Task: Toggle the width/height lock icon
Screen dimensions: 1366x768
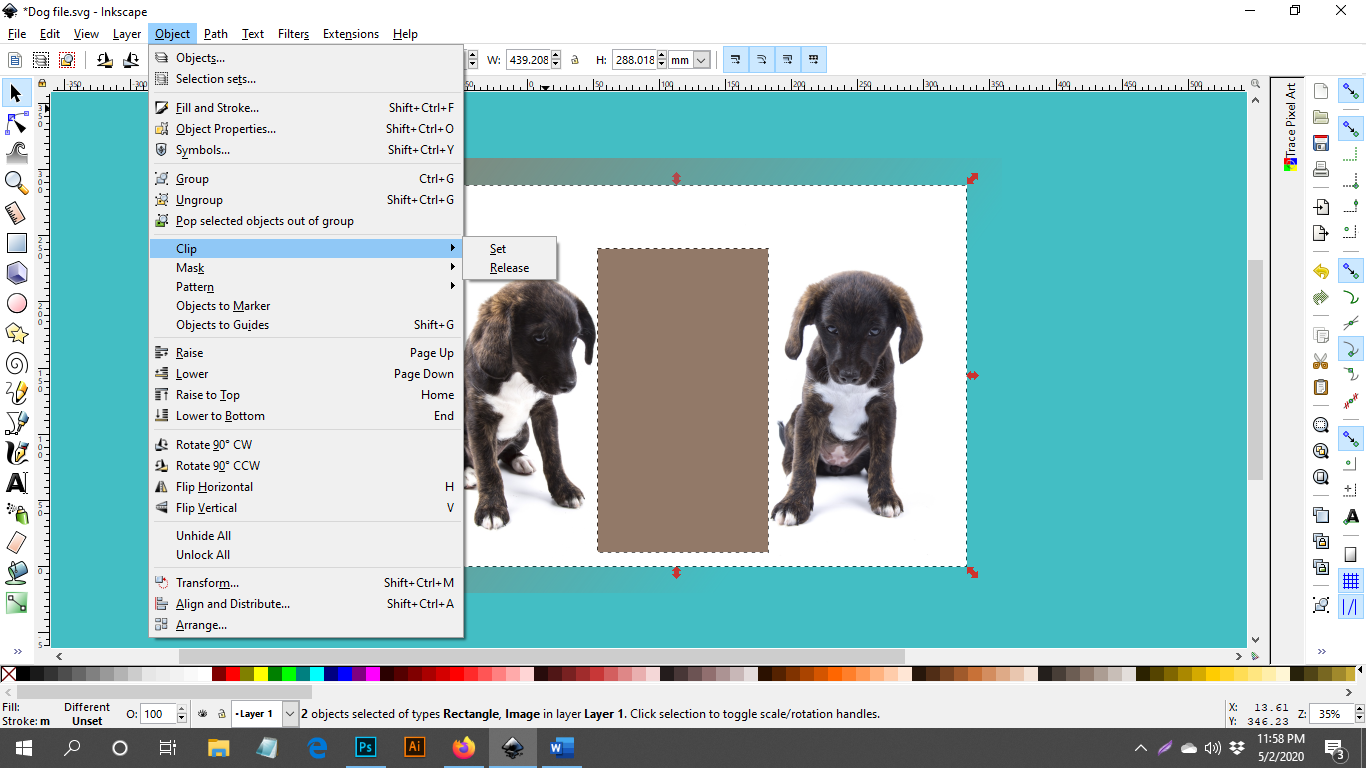Action: [x=575, y=60]
